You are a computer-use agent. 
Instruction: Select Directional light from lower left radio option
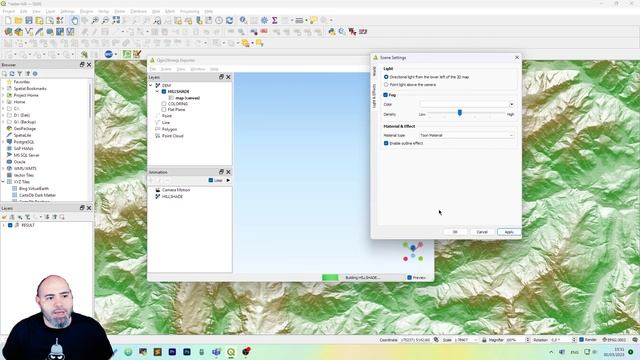pos(386,77)
